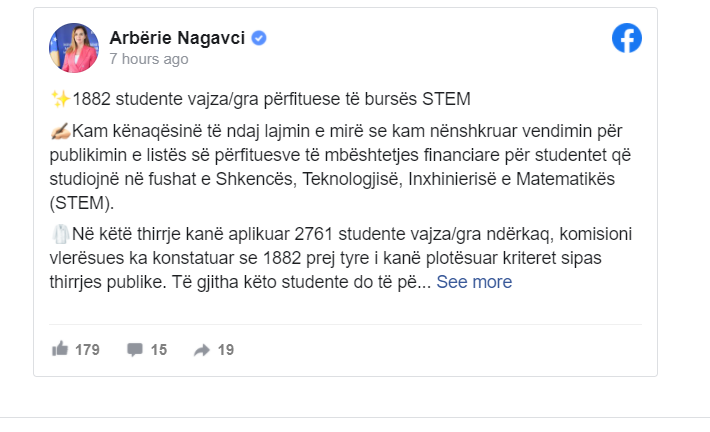Expand the post with See more
The image size is (710, 432).
[474, 282]
